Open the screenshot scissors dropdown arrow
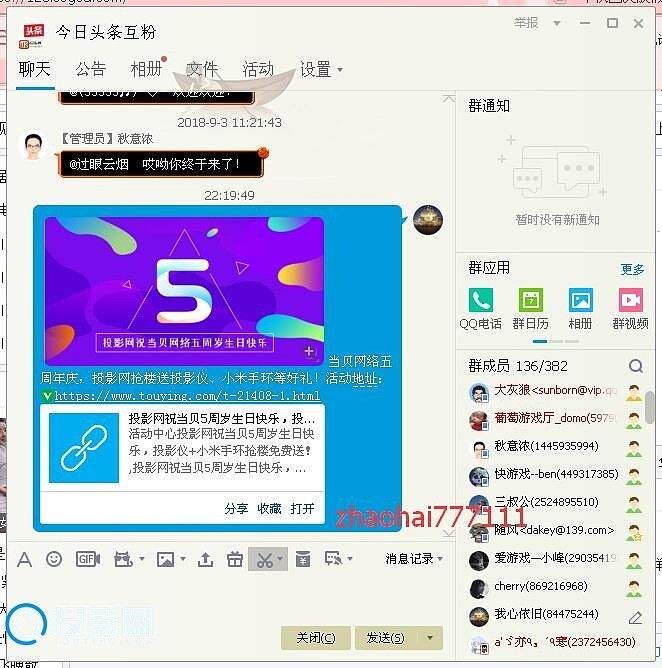Screen dimensions: 662x668 (280, 559)
